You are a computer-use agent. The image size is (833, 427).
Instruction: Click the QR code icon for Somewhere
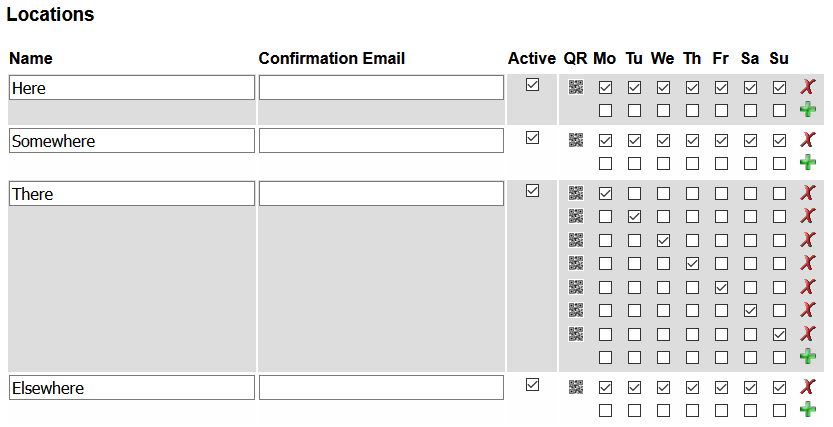pos(576,140)
